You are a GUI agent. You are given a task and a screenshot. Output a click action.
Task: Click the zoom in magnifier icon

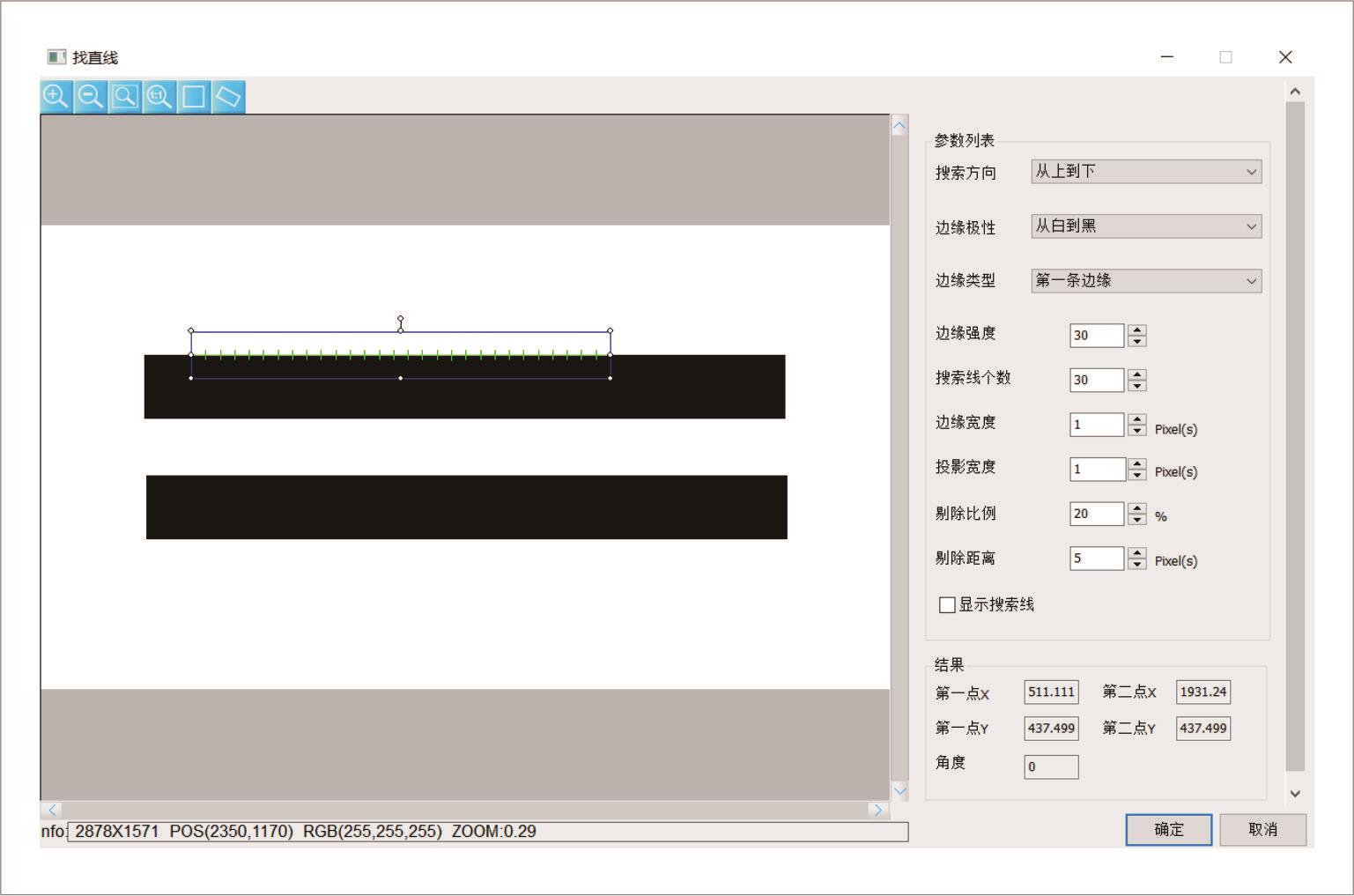pyautogui.click(x=56, y=96)
